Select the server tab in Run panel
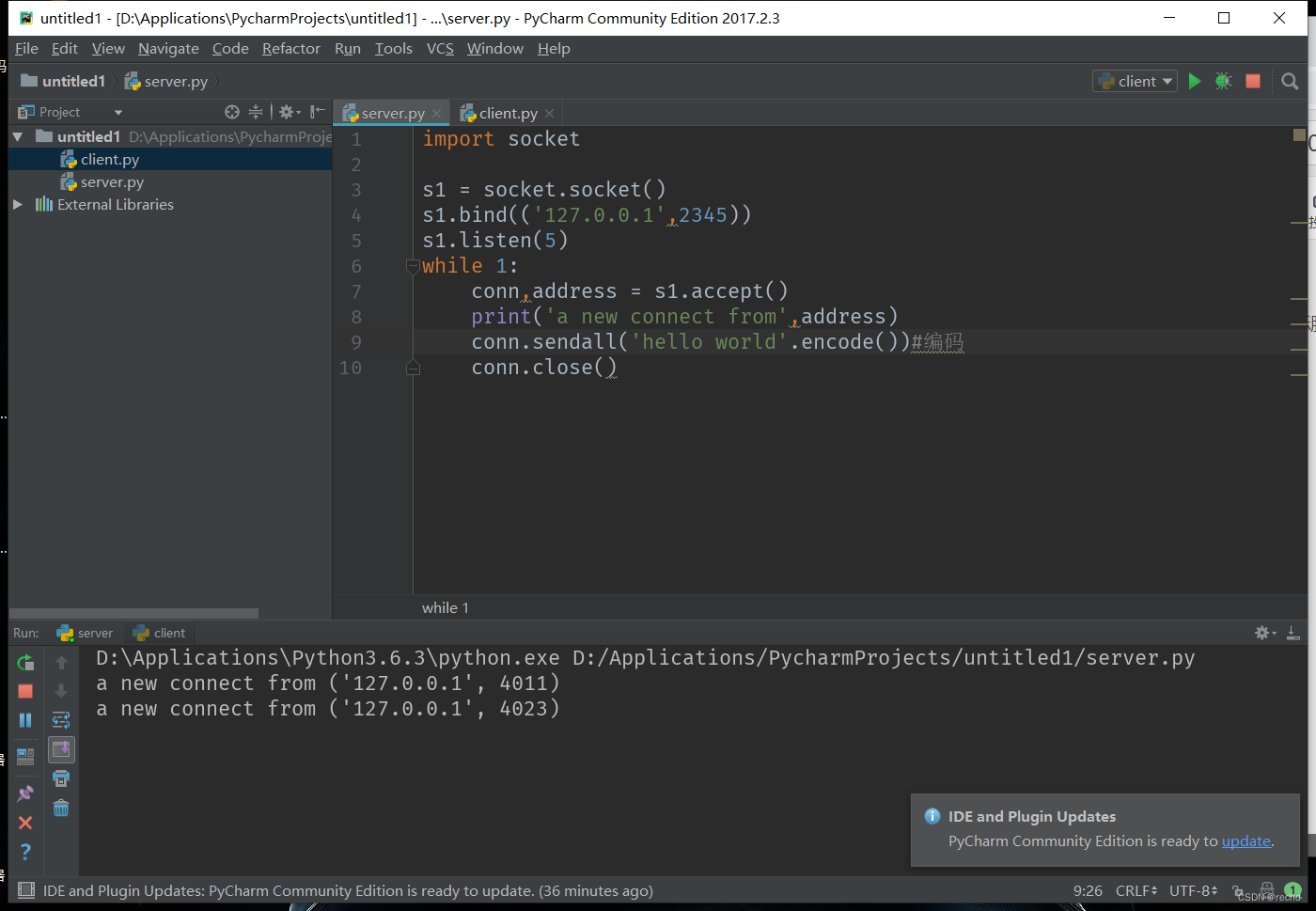Image resolution: width=1316 pixels, height=911 pixels. (86, 633)
